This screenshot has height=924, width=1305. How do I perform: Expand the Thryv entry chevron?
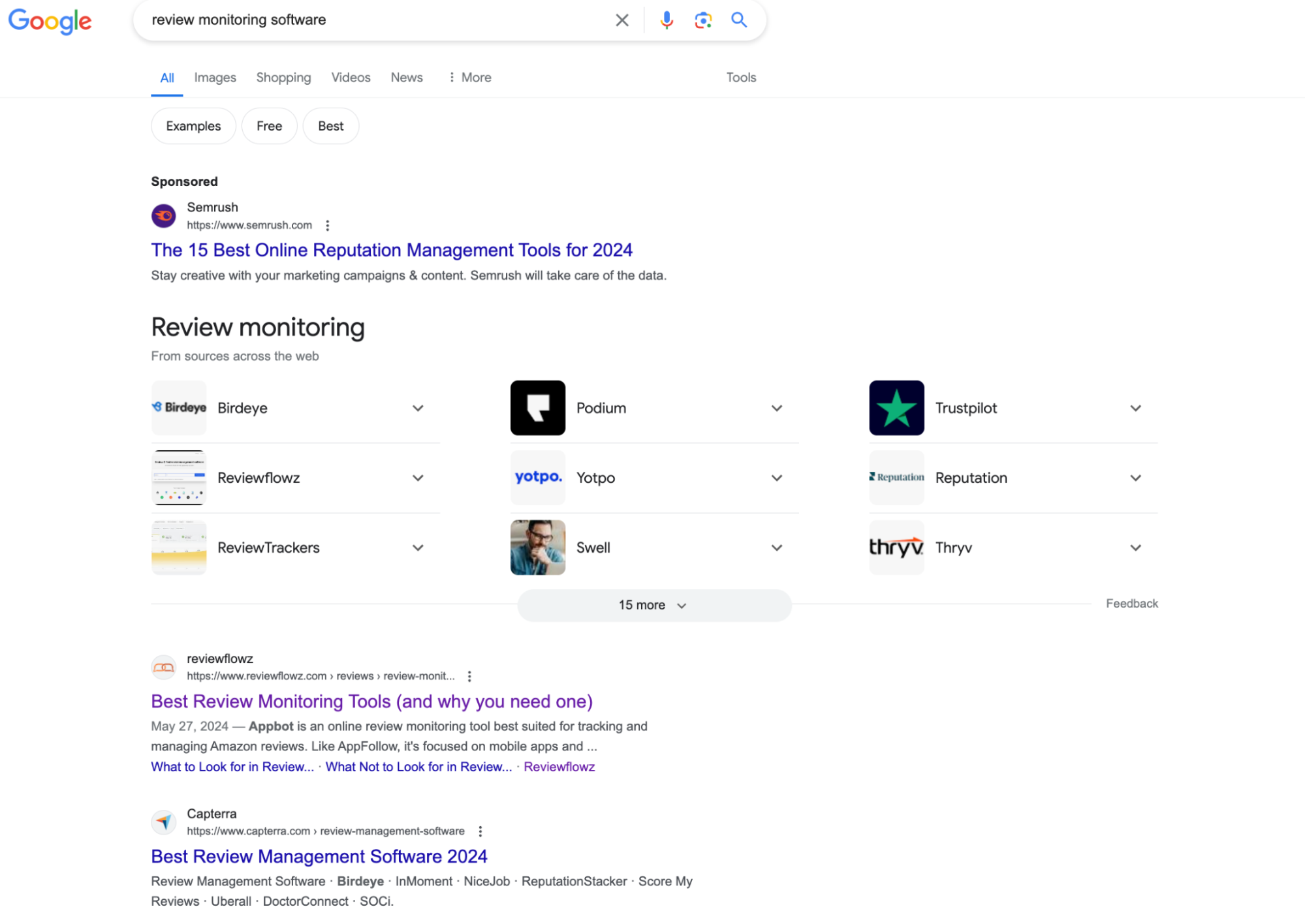pos(1135,547)
